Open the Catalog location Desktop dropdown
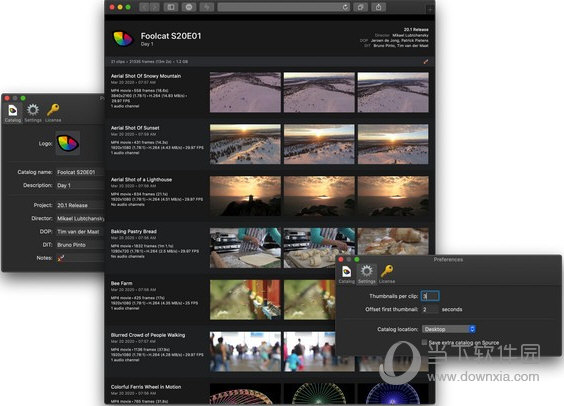The height and width of the screenshot is (406, 564). coord(449,329)
